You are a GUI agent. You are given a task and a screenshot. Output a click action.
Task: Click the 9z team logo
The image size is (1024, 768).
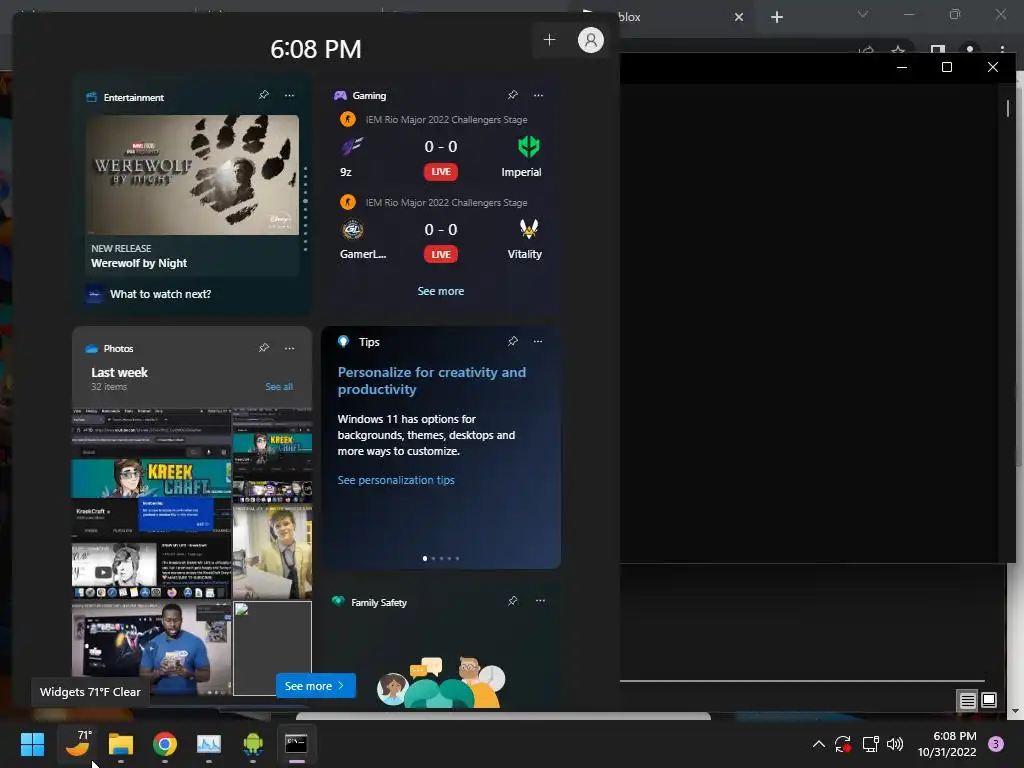click(x=352, y=146)
